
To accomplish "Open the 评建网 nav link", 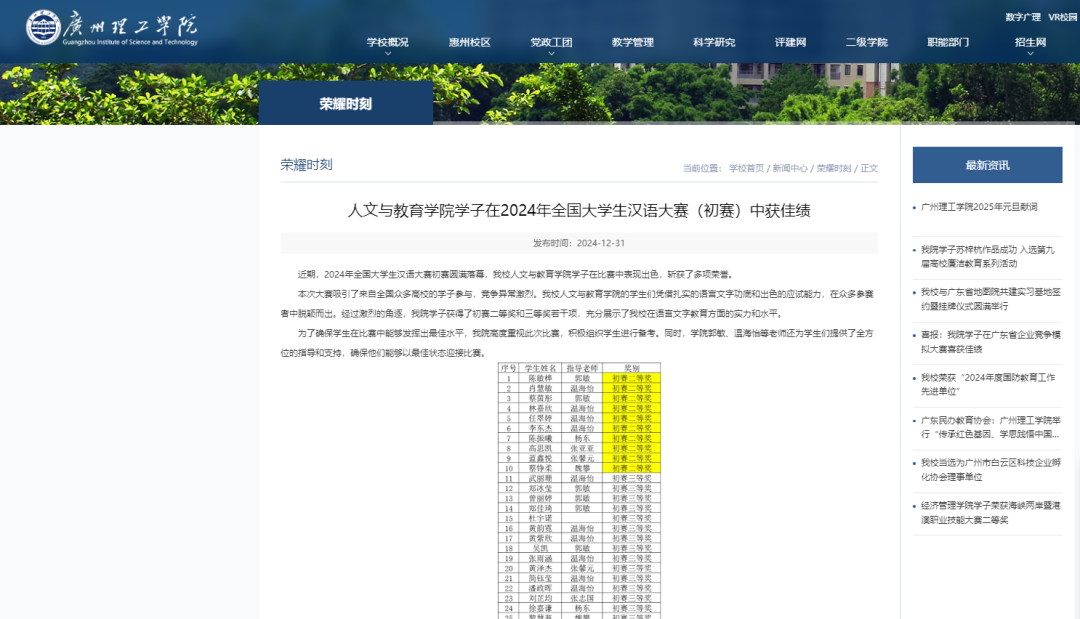I will [790, 42].
